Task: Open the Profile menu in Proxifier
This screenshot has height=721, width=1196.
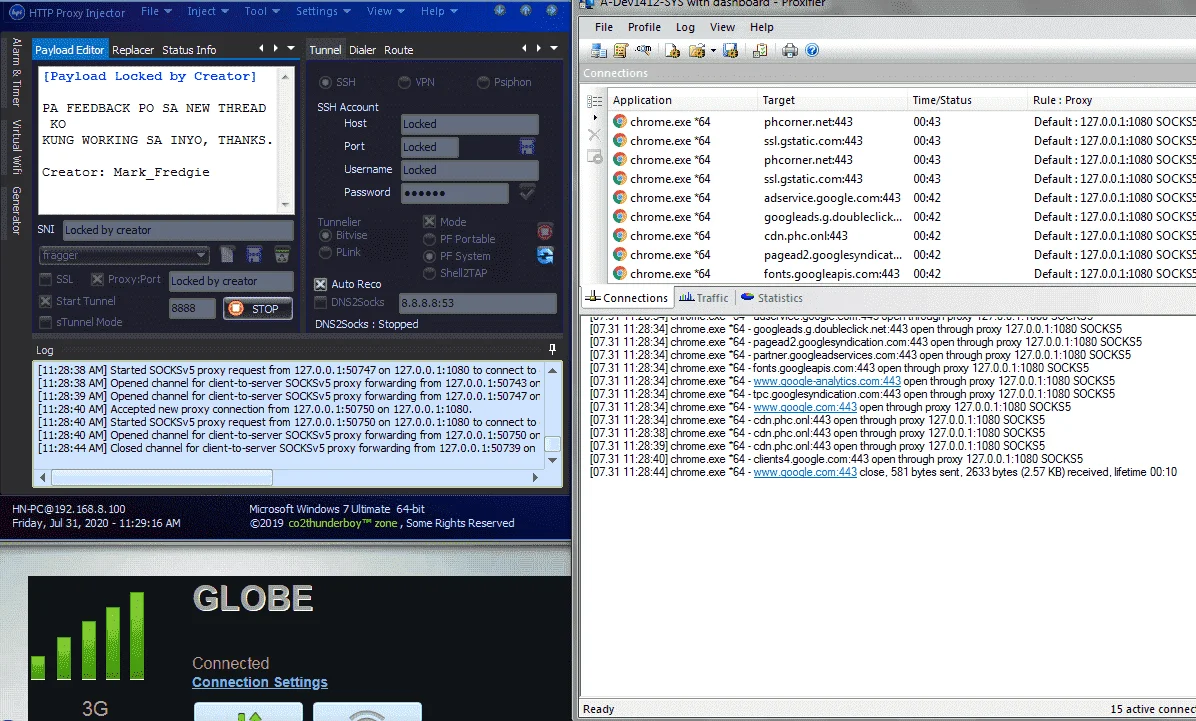Action: pos(644,27)
